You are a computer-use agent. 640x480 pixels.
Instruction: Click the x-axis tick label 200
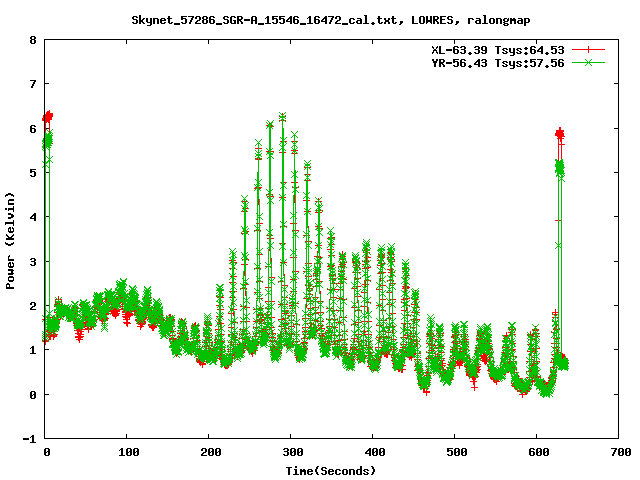pyautogui.click(x=211, y=452)
